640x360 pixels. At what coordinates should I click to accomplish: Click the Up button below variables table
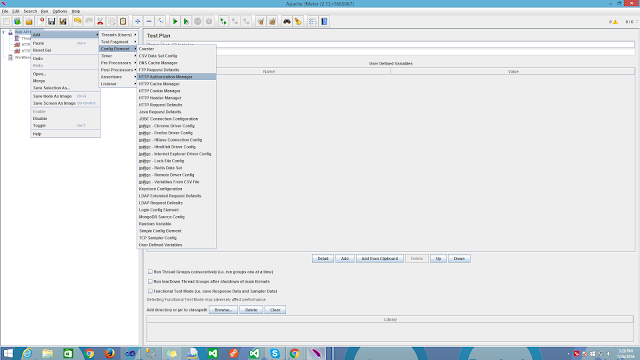(x=438, y=258)
